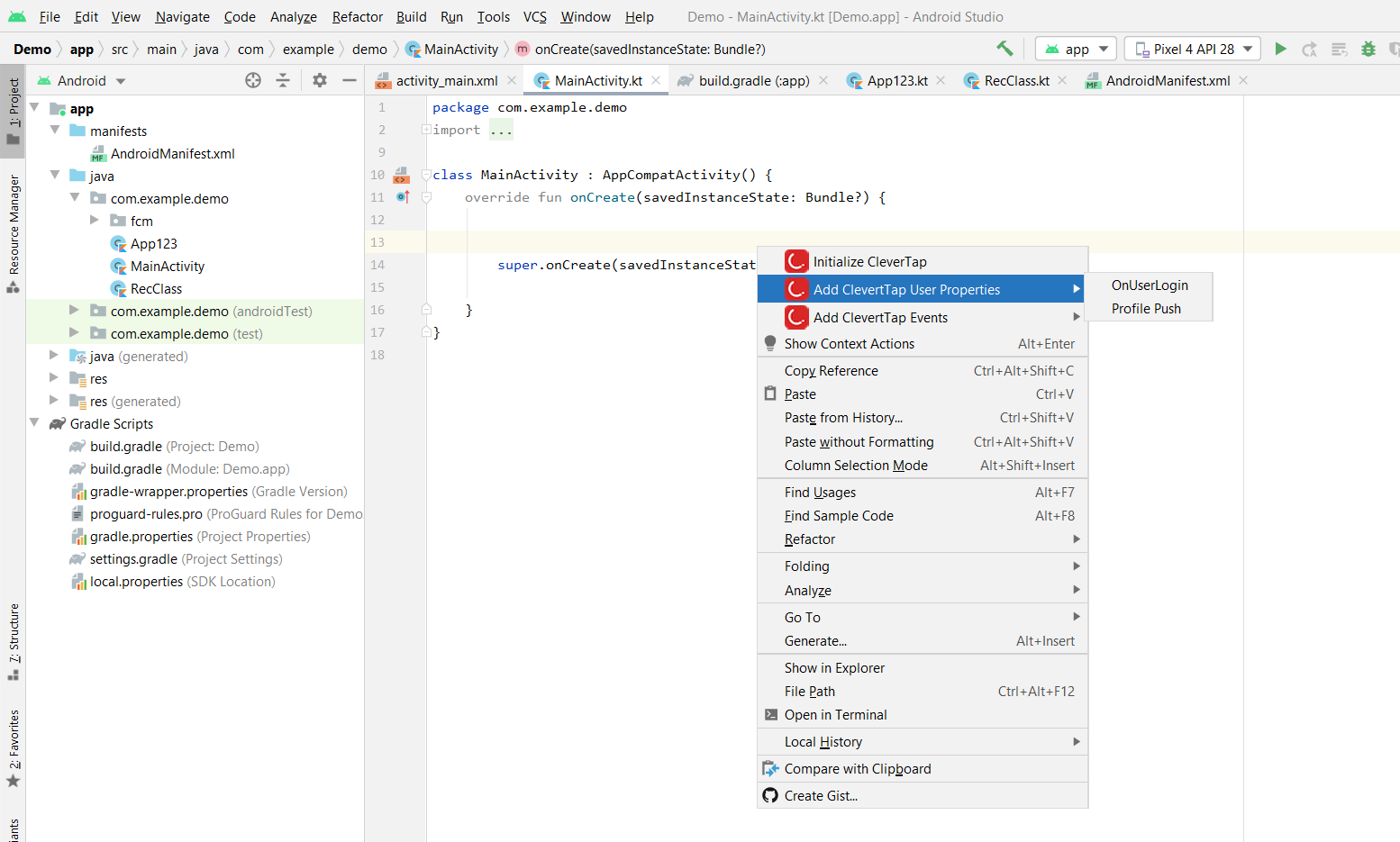Click the Make Project hammer icon

point(1005,49)
